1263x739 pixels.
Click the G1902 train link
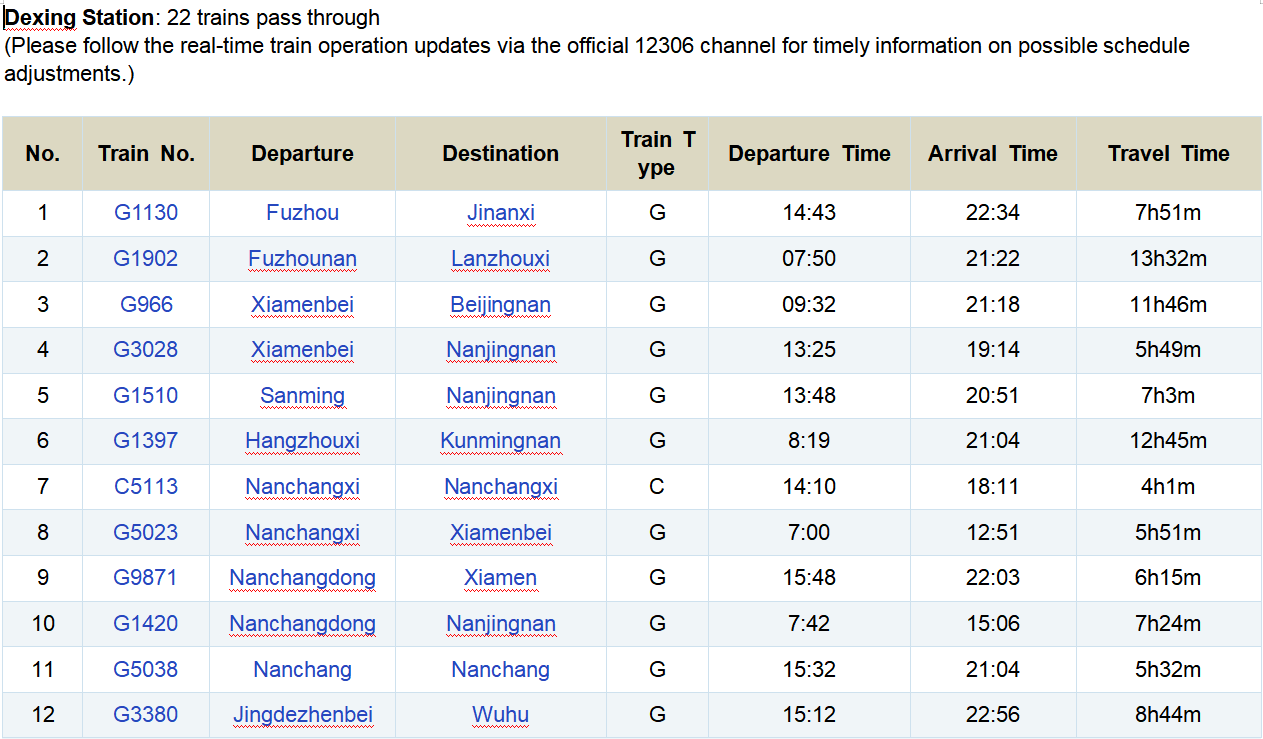click(145, 258)
